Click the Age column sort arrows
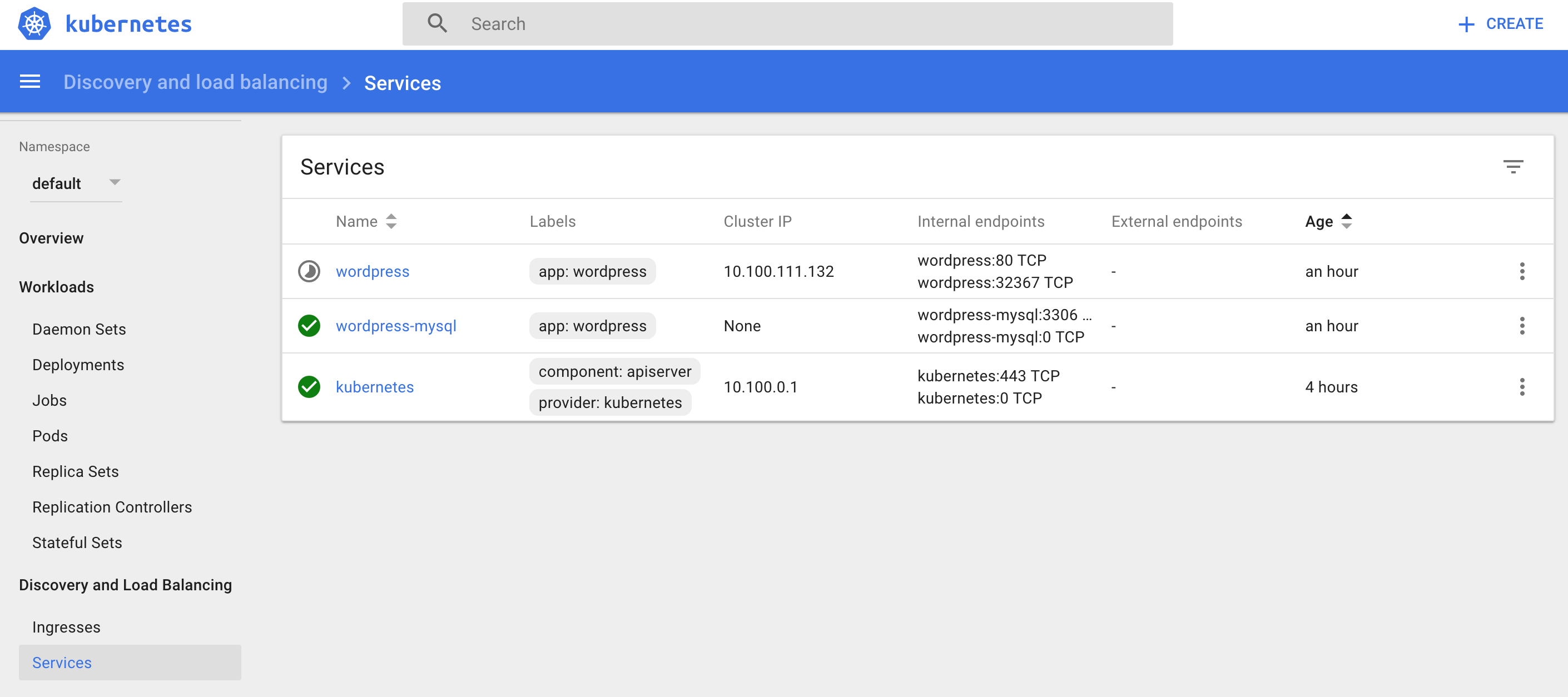 1347,221
